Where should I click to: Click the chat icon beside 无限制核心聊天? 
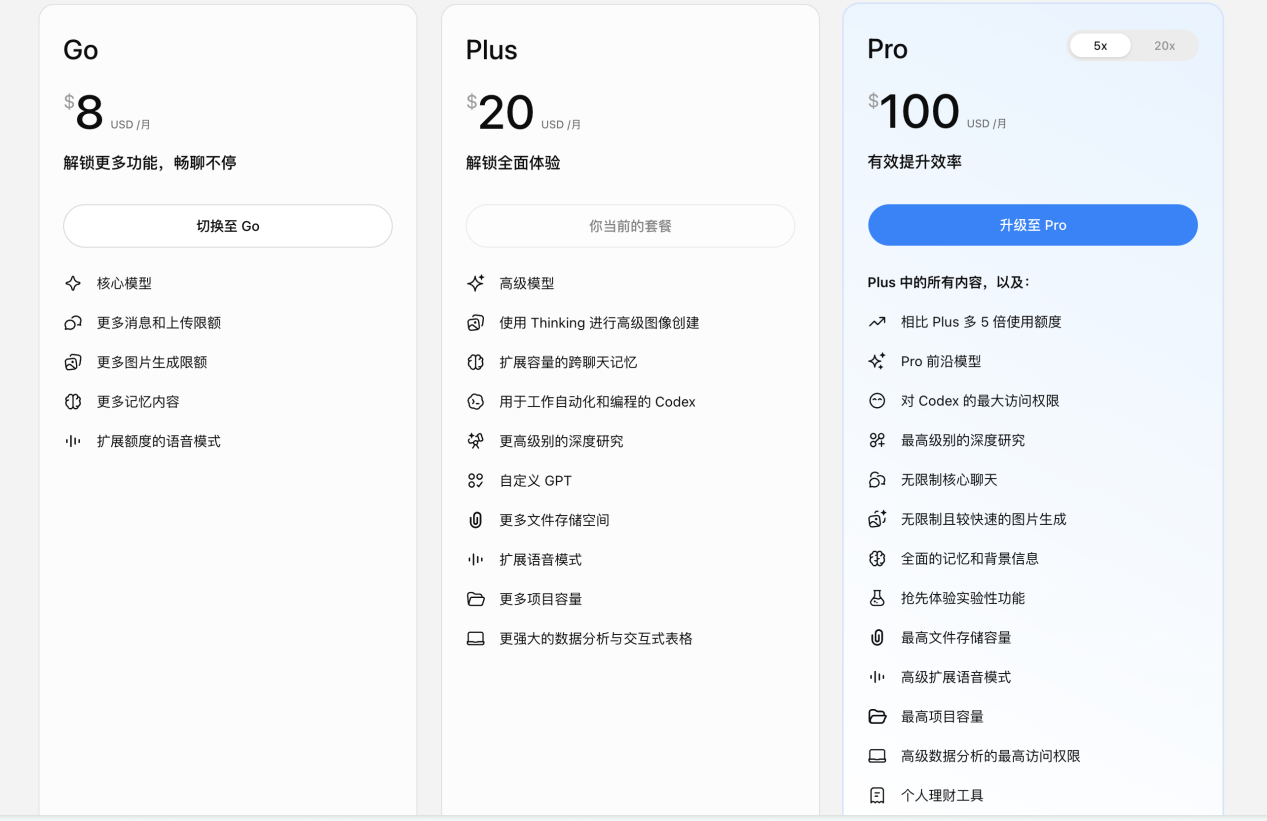[877, 480]
